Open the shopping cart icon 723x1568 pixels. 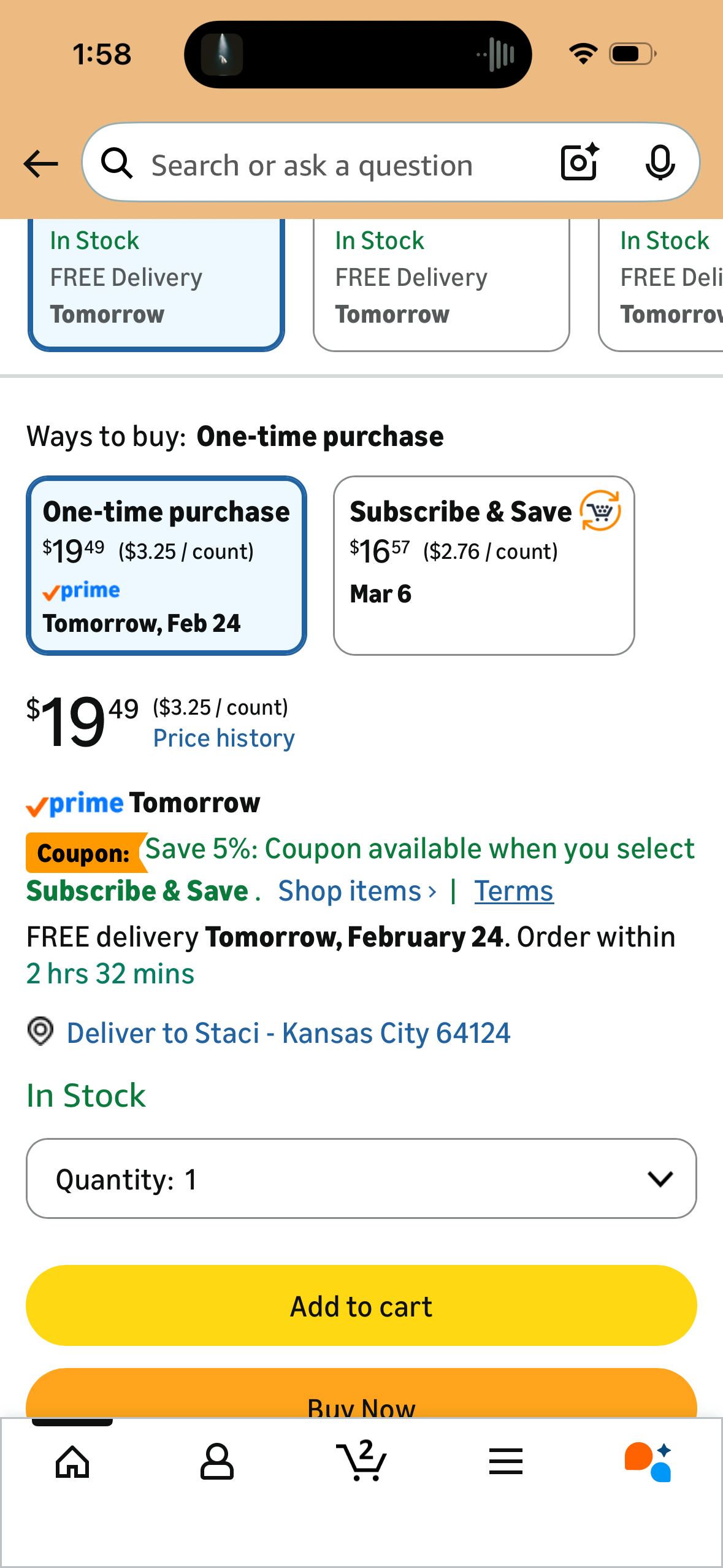click(362, 1461)
